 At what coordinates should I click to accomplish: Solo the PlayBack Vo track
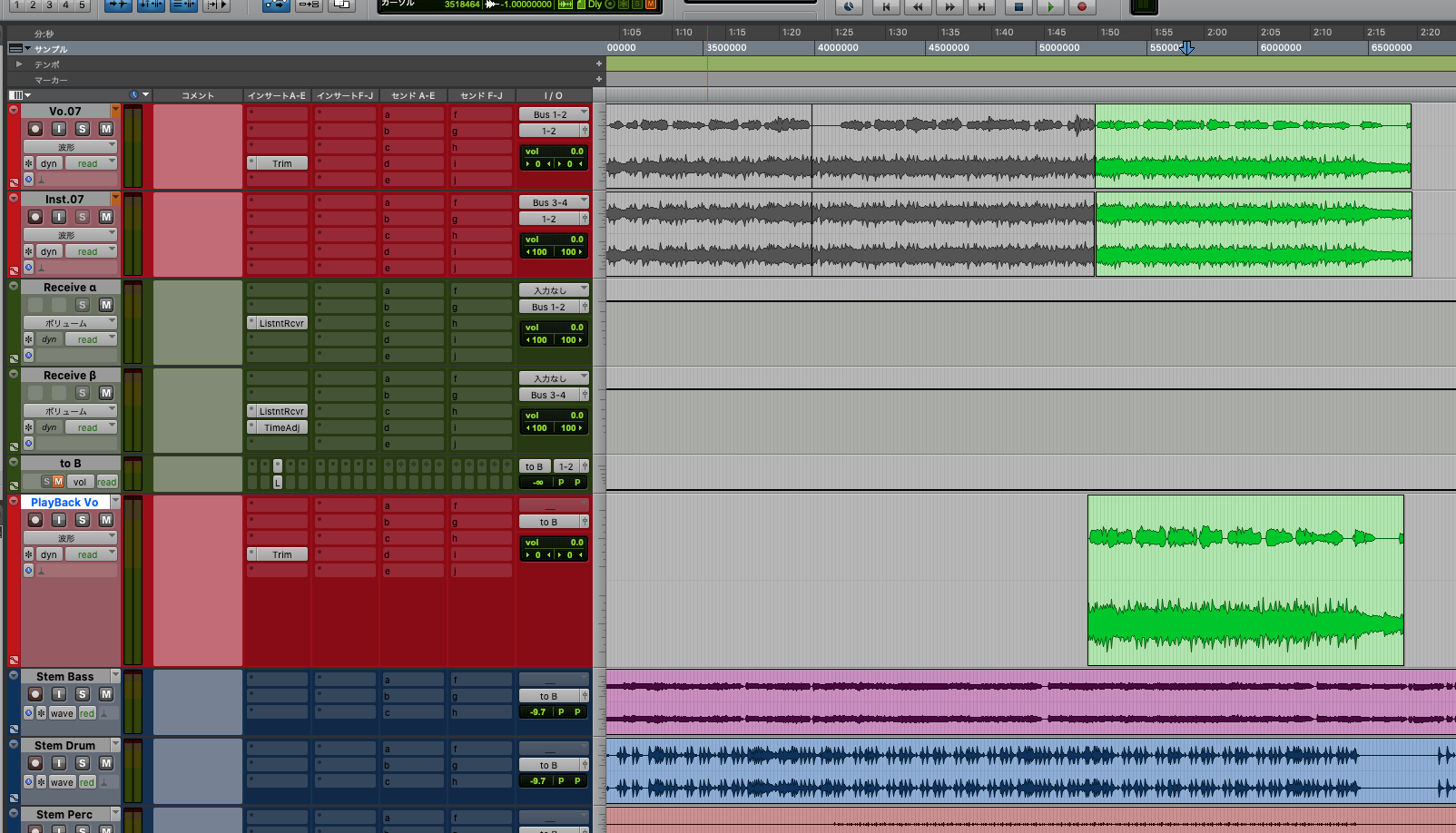coord(83,520)
